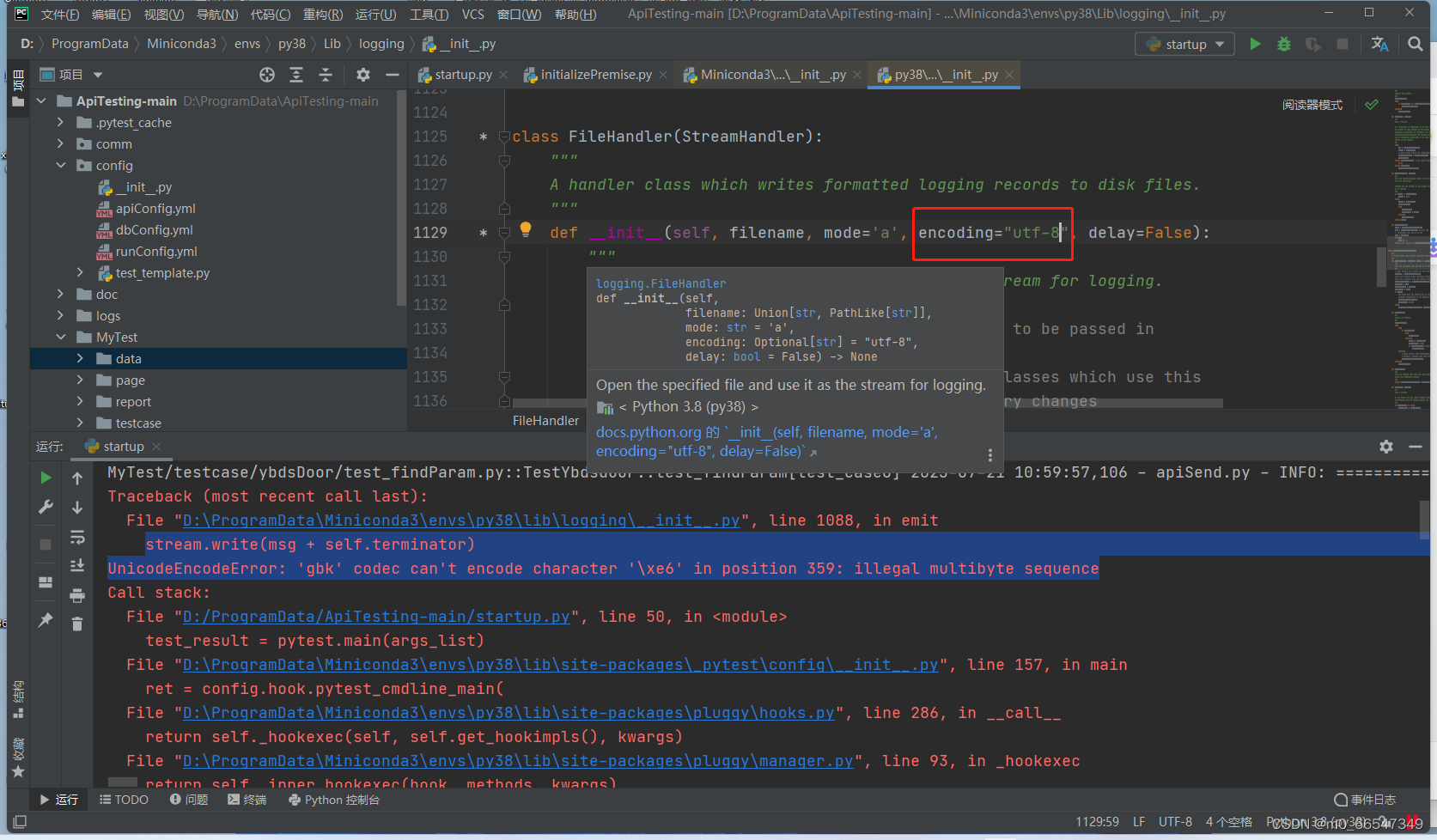1437x840 pixels.
Task: Open the translation tool icon near the run controls
Action: click(1380, 43)
